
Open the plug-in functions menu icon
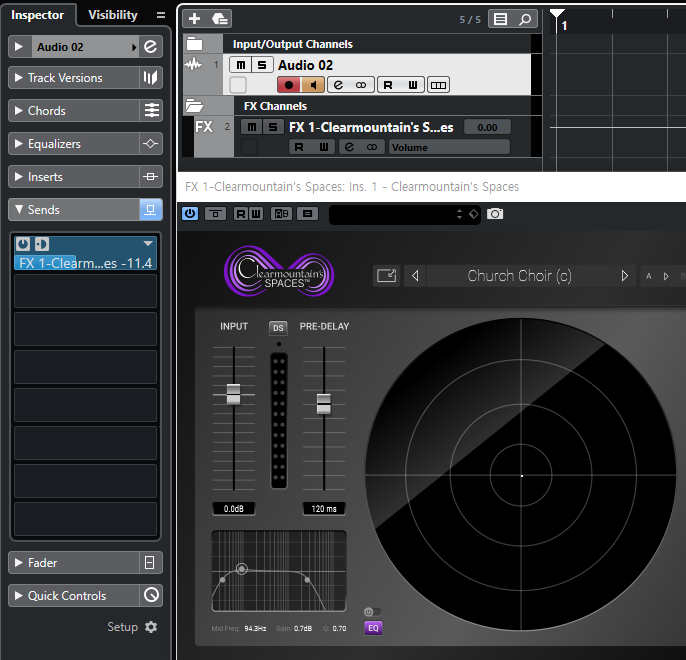tap(308, 213)
